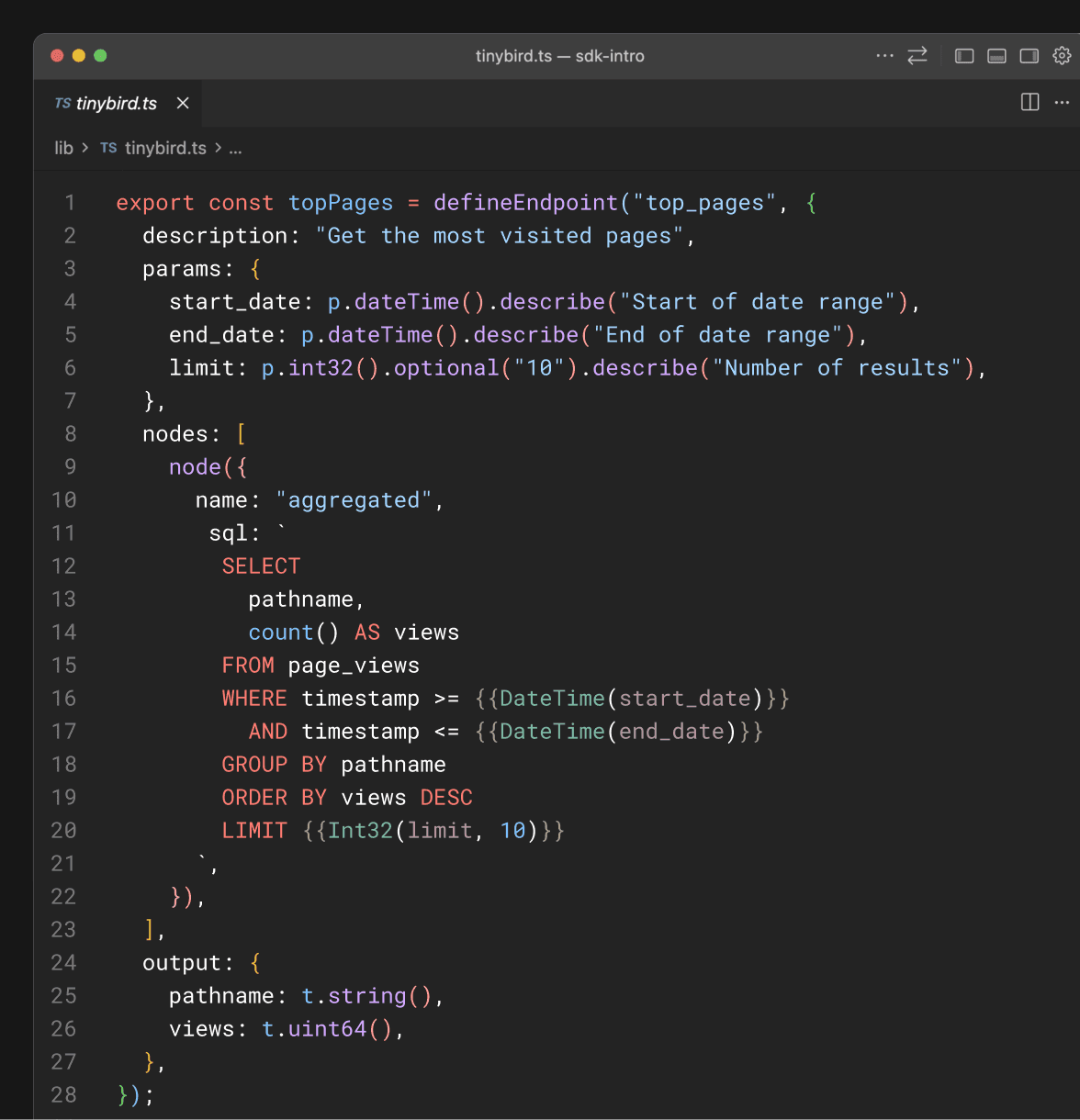Click the TS icon in the breadcrumb bar
The width and height of the screenshot is (1080, 1120).
coord(107,148)
